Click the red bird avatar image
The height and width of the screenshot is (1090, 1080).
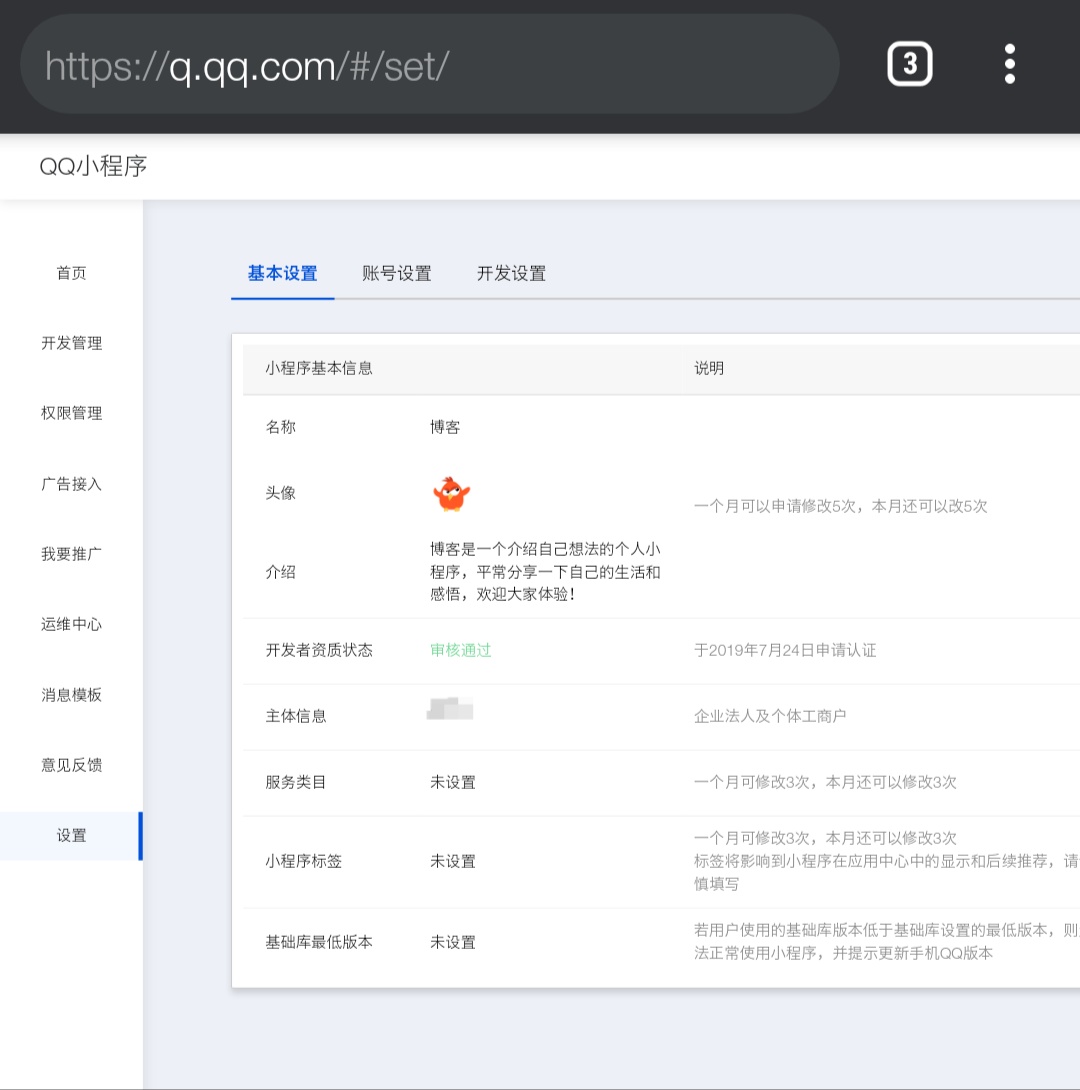tap(452, 494)
